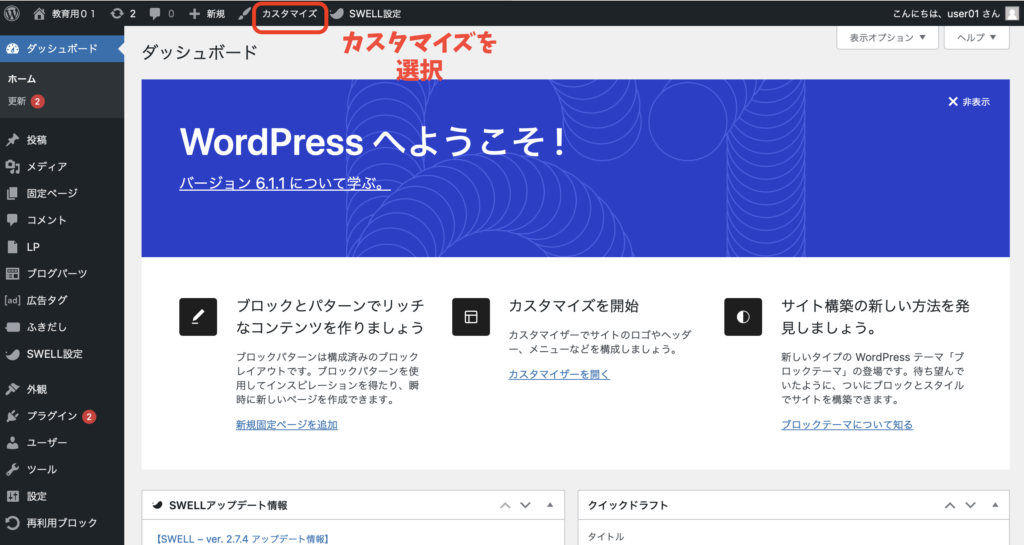Expand the 表示オプション dropdown
1024x545 pixels.
click(888, 37)
